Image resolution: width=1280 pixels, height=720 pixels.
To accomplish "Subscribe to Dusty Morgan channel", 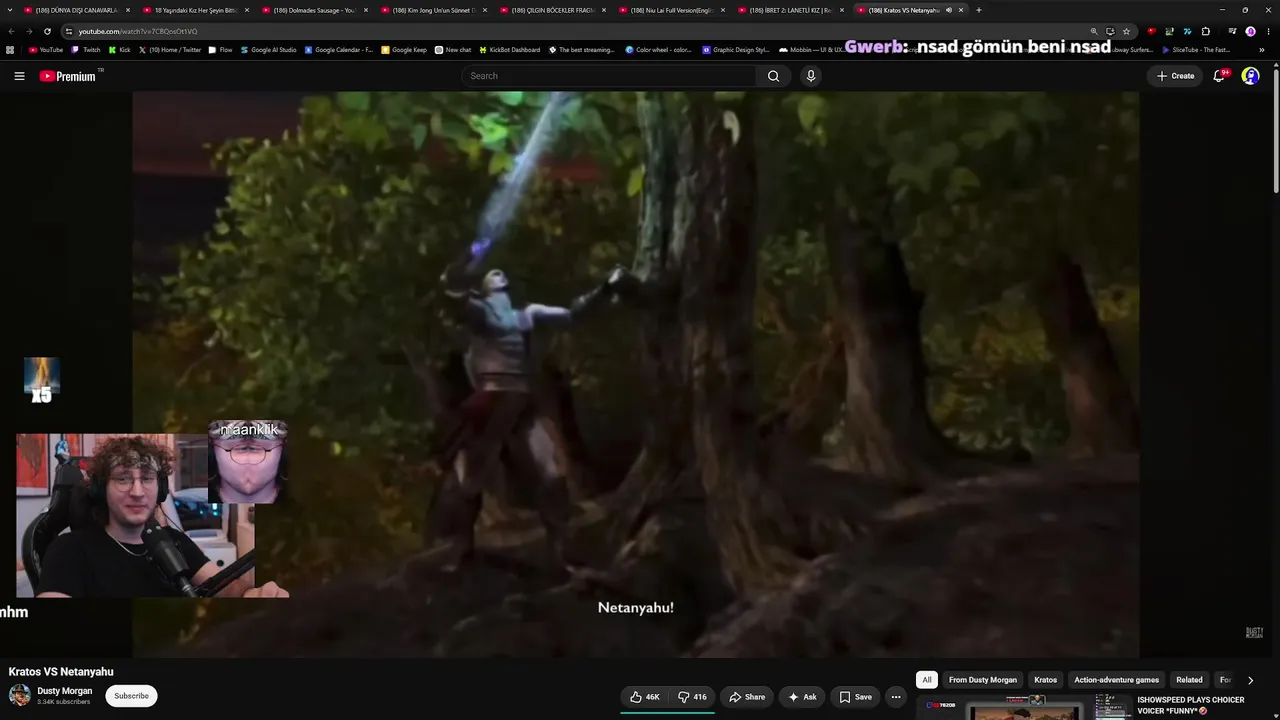I will pos(131,696).
